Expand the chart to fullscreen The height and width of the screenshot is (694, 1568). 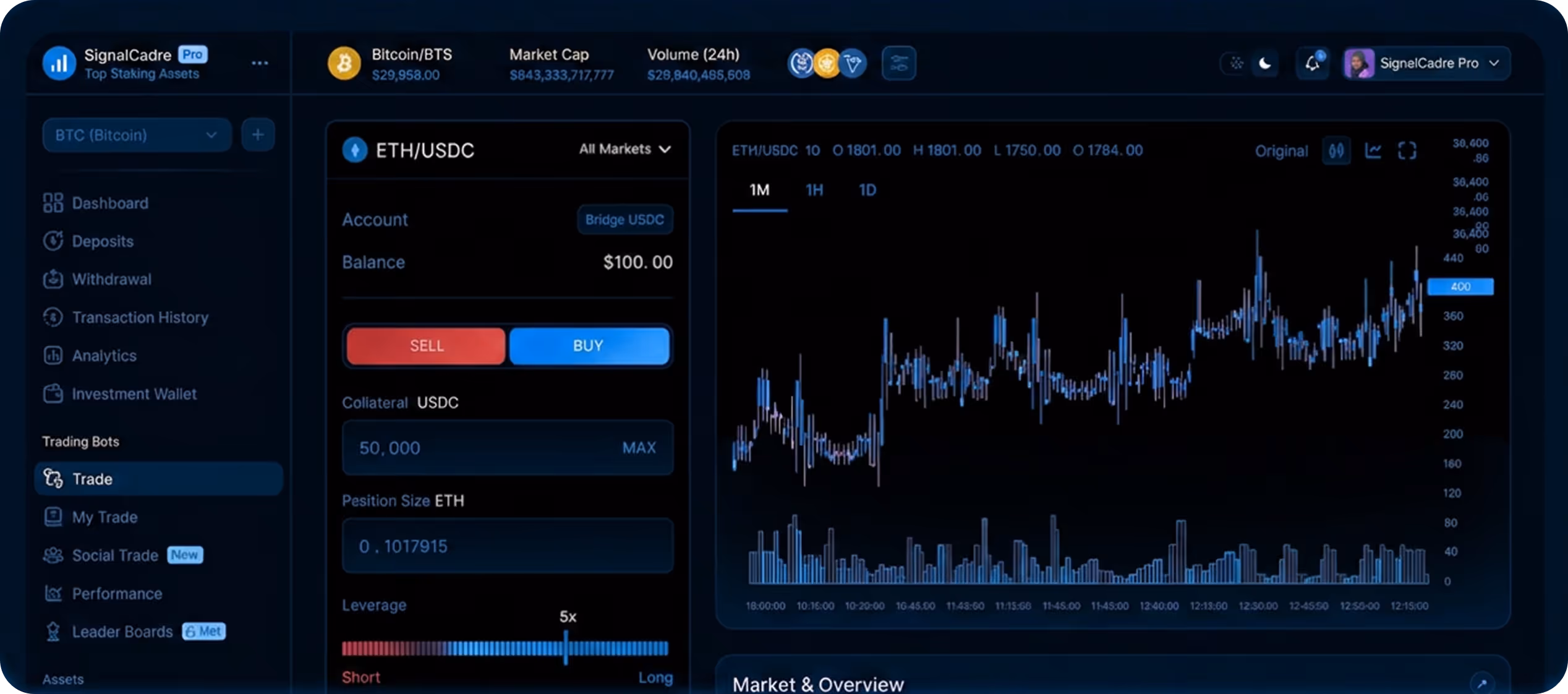point(1407,150)
